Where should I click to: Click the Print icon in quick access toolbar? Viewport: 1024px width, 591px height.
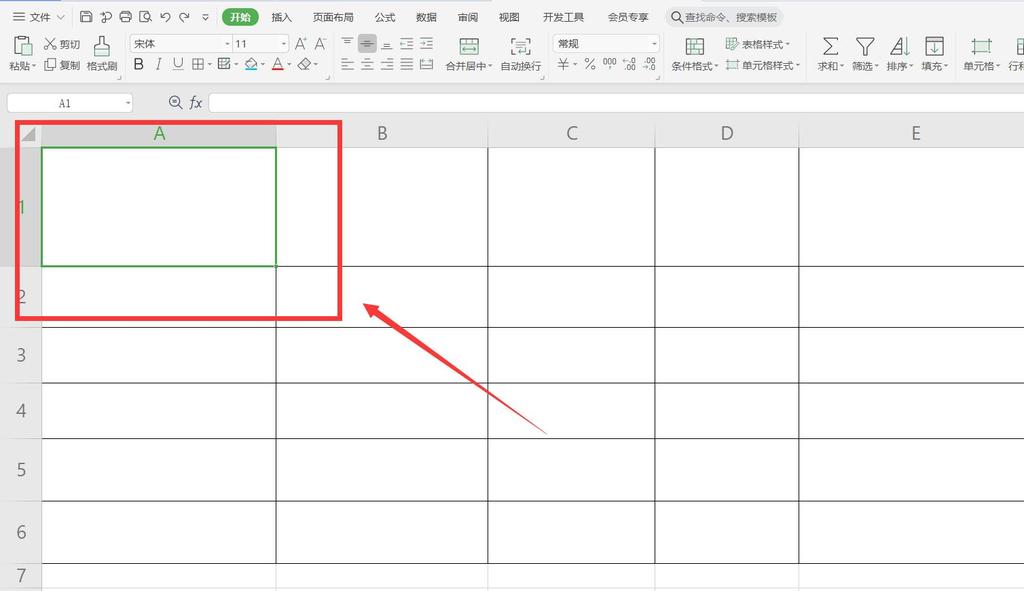125,17
